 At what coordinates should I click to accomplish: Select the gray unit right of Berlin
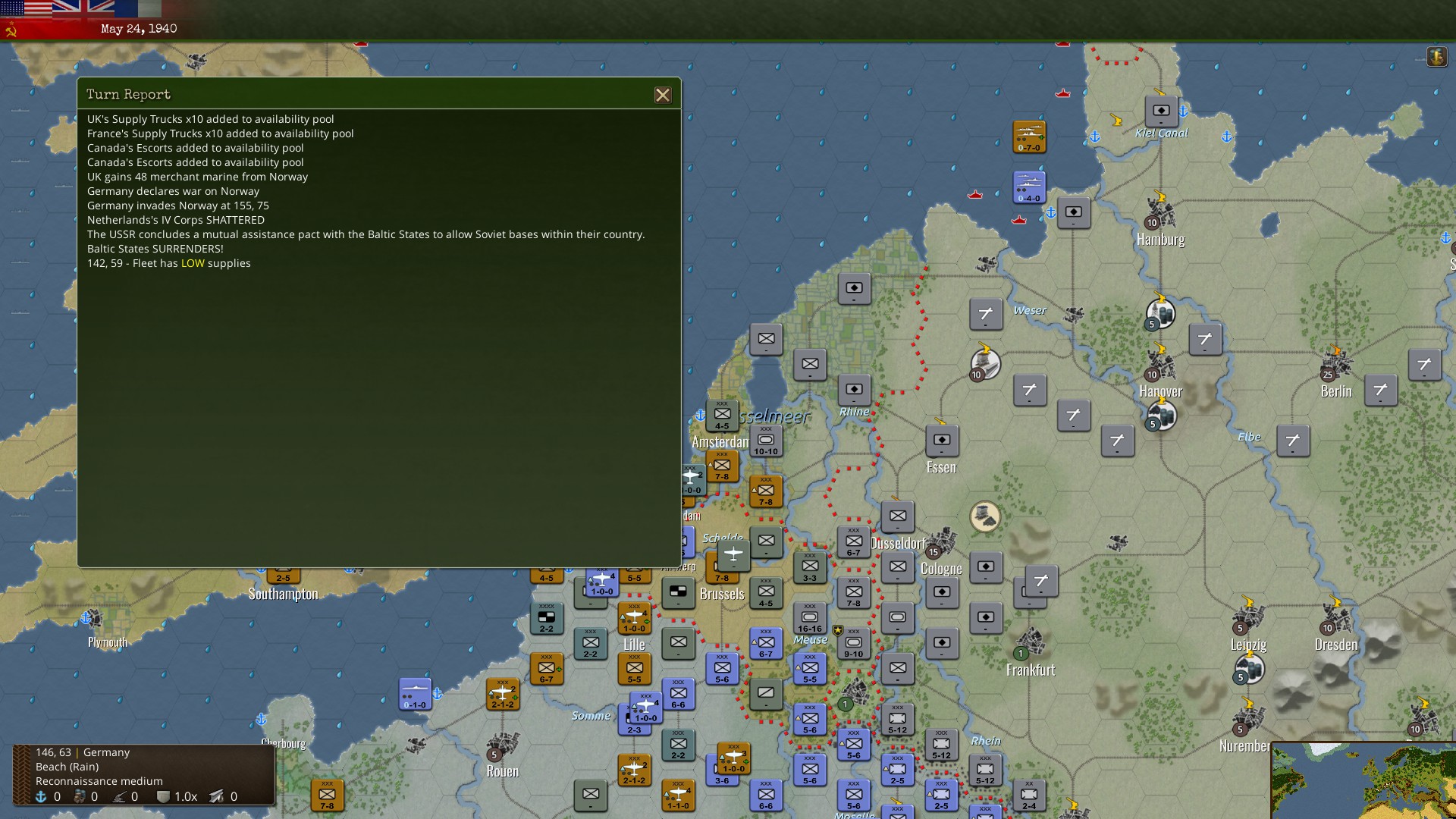point(1380,391)
